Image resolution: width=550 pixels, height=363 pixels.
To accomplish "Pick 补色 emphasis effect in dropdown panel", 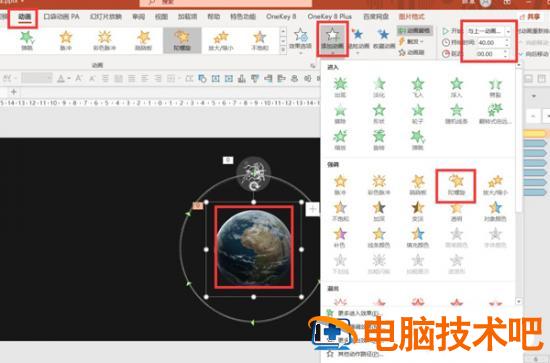I will coord(340,238).
